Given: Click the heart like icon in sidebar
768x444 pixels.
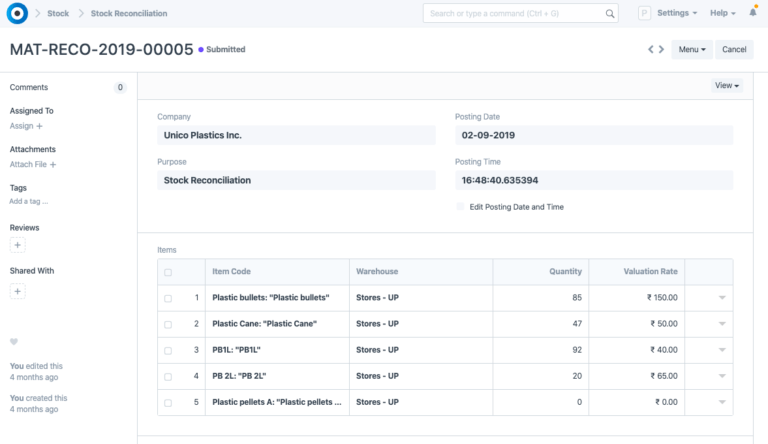Looking at the screenshot, I should (x=14, y=342).
